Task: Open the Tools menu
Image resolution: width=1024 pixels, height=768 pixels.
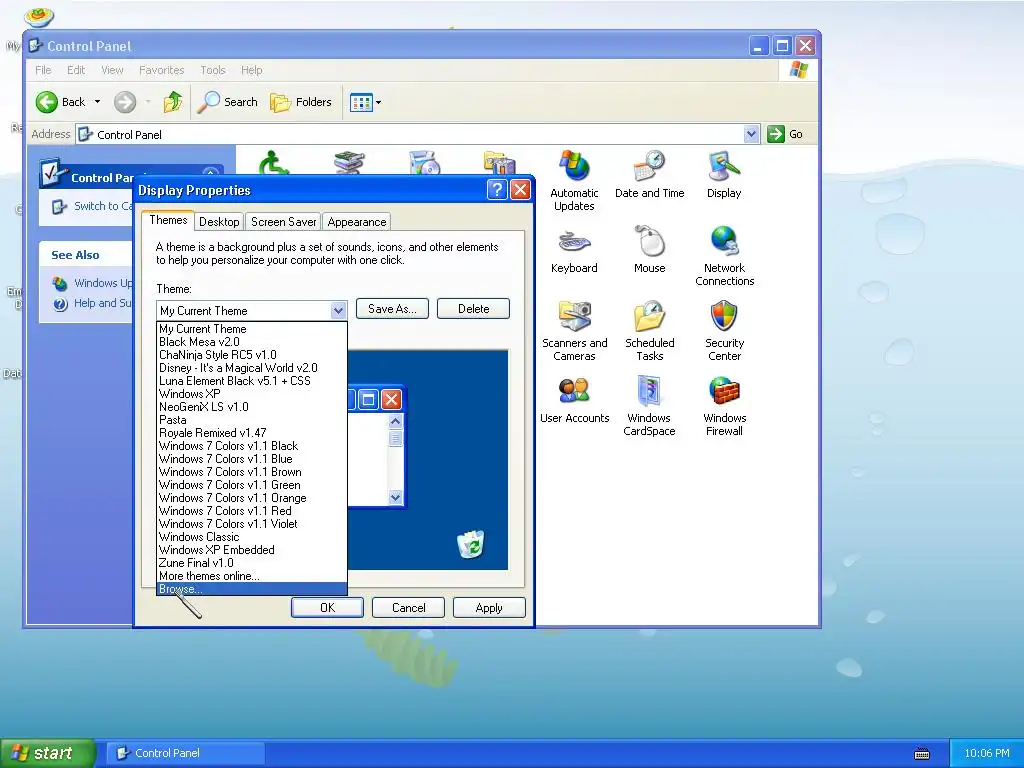Action: pos(213,70)
